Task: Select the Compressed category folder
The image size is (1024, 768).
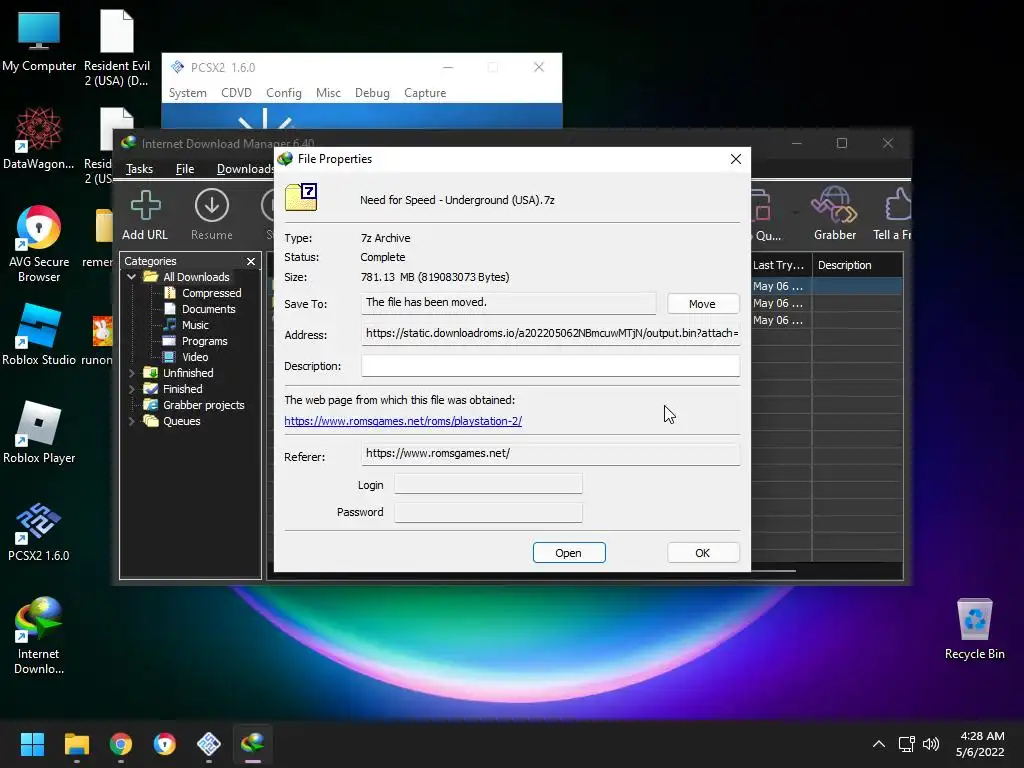Action: [x=211, y=293]
